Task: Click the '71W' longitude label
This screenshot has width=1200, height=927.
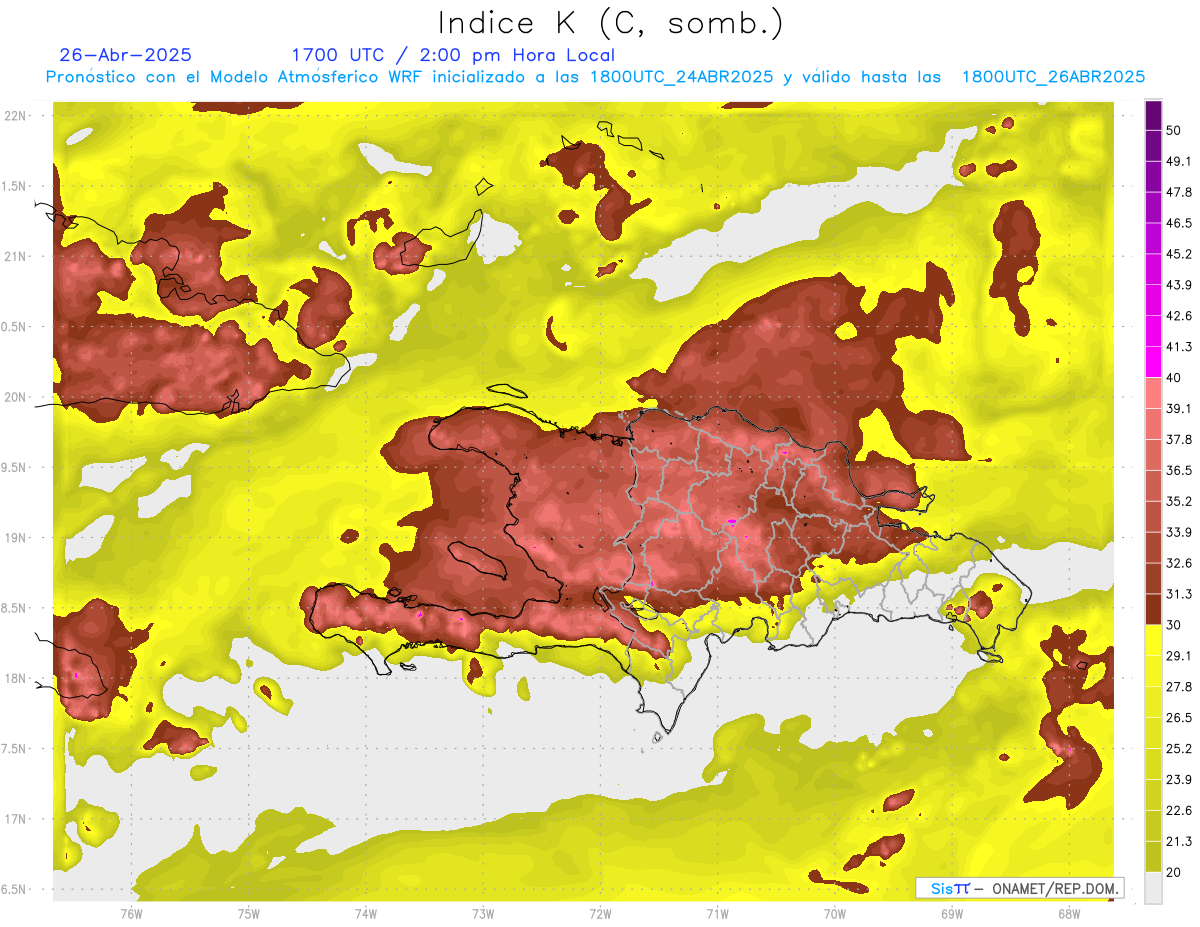Action: pyautogui.click(x=718, y=914)
